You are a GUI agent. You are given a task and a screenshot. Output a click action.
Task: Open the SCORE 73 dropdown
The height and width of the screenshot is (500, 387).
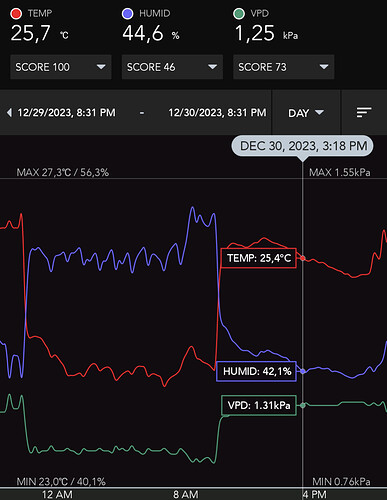pos(283,67)
